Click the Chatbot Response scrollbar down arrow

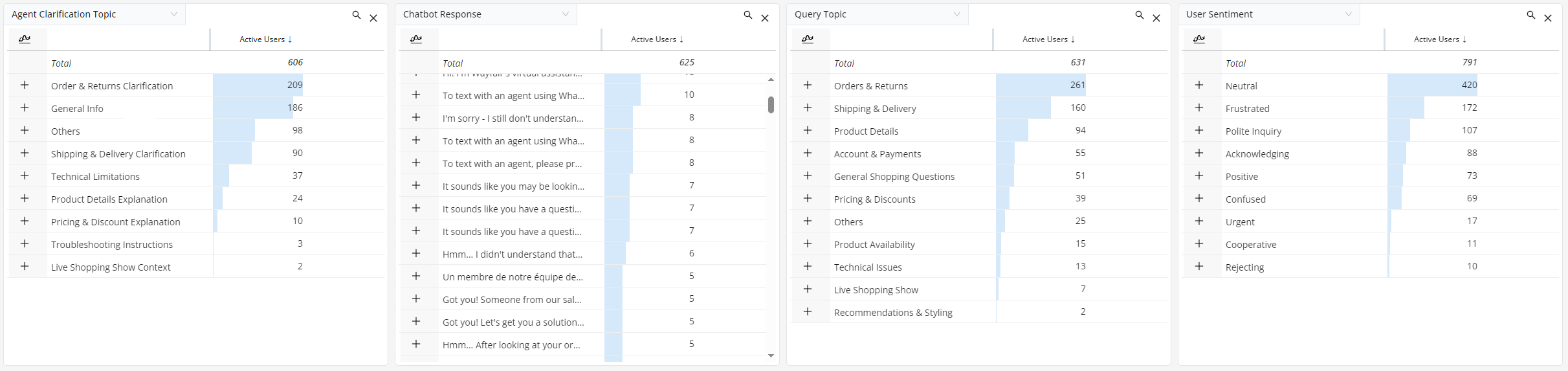point(771,355)
